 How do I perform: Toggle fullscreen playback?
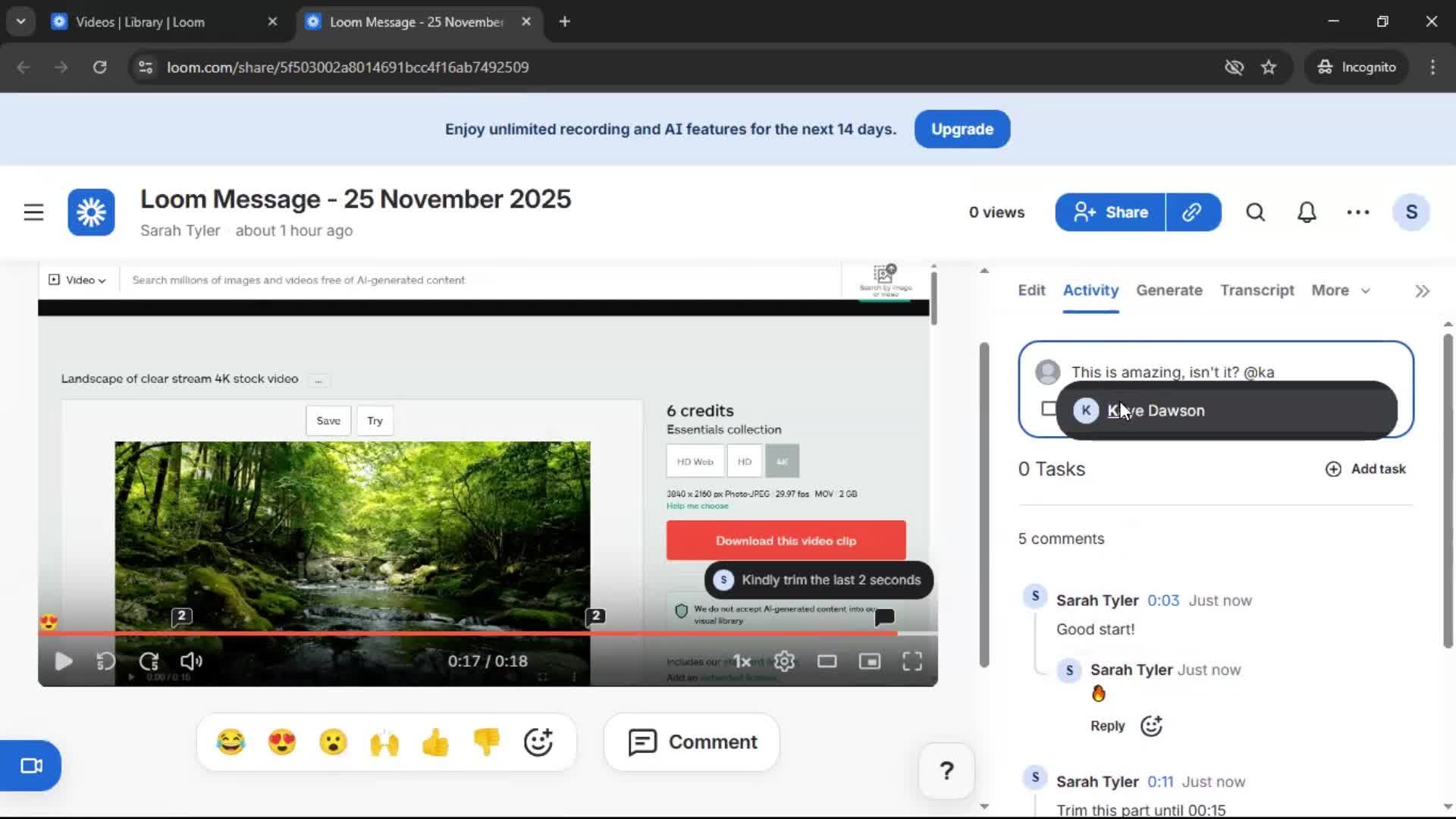pos(912,661)
